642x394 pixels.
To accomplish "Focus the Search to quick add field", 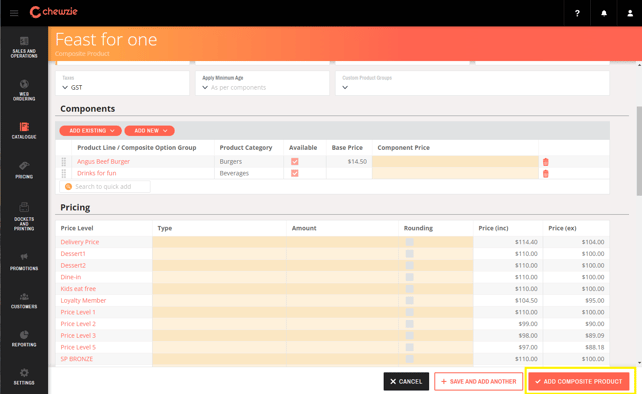I will point(105,187).
